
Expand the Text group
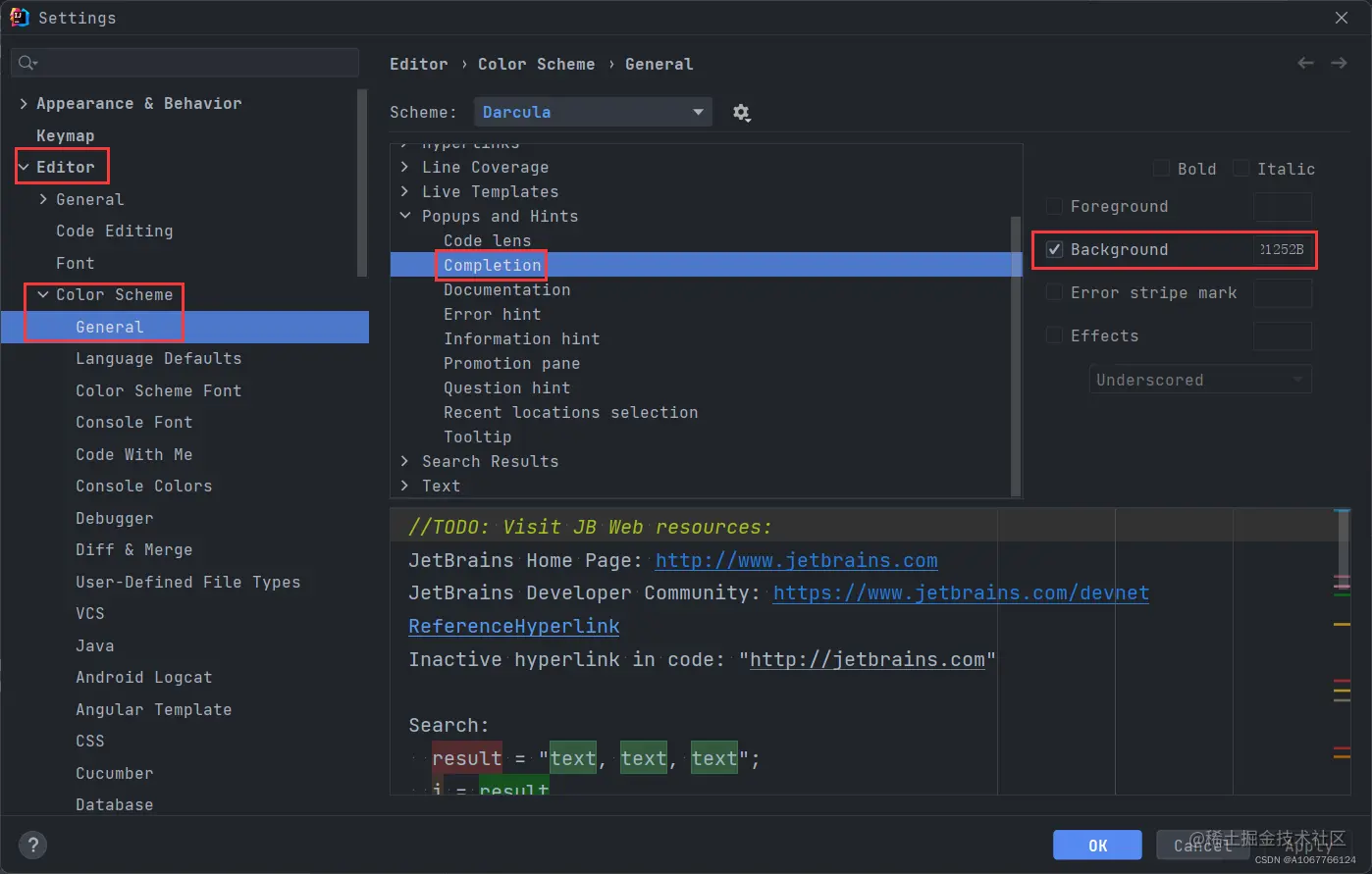(x=404, y=486)
